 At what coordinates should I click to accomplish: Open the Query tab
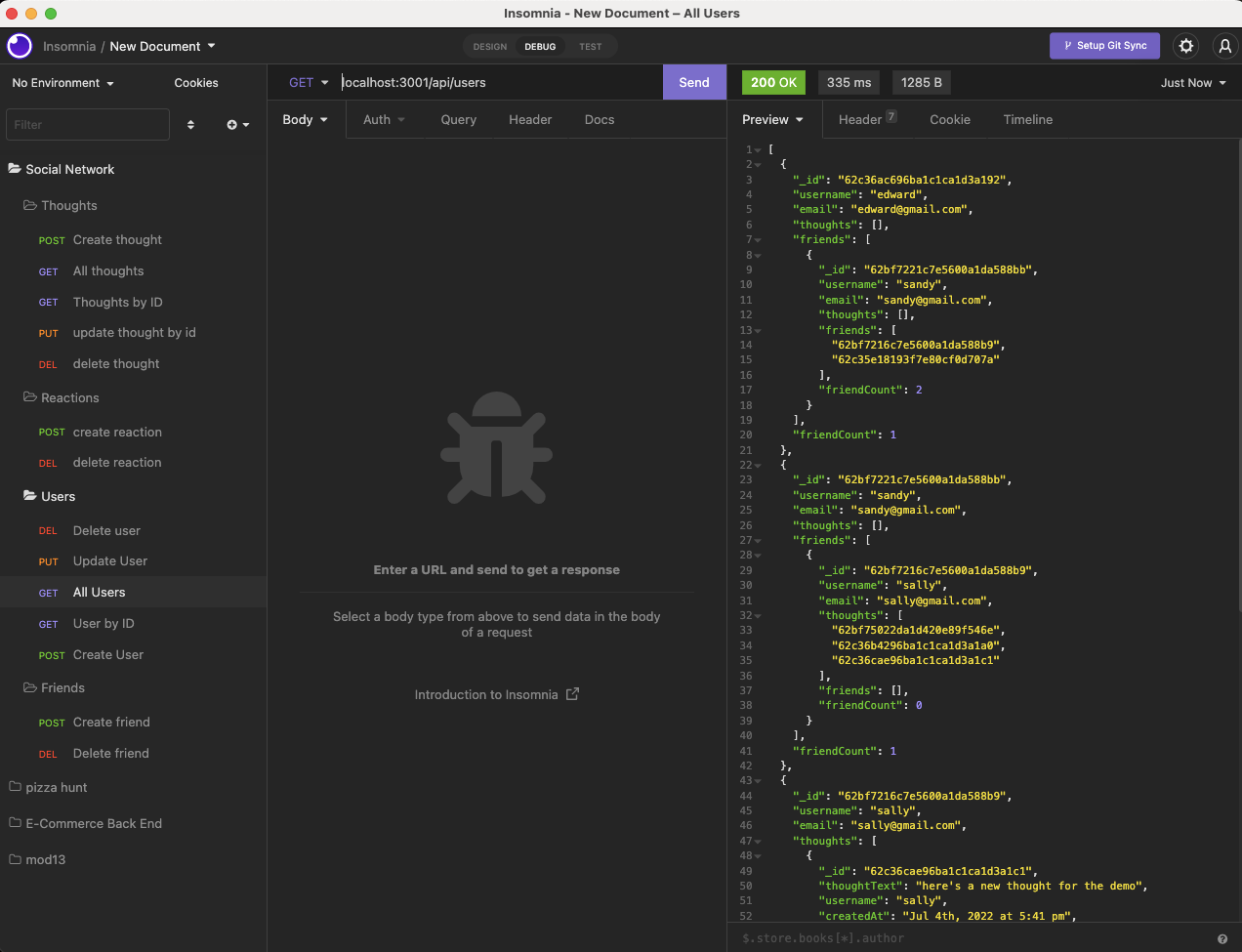[x=458, y=120]
